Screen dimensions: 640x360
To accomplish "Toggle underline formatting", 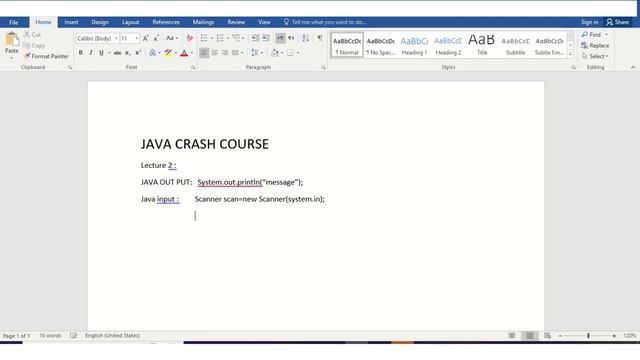I will click(x=101, y=53).
